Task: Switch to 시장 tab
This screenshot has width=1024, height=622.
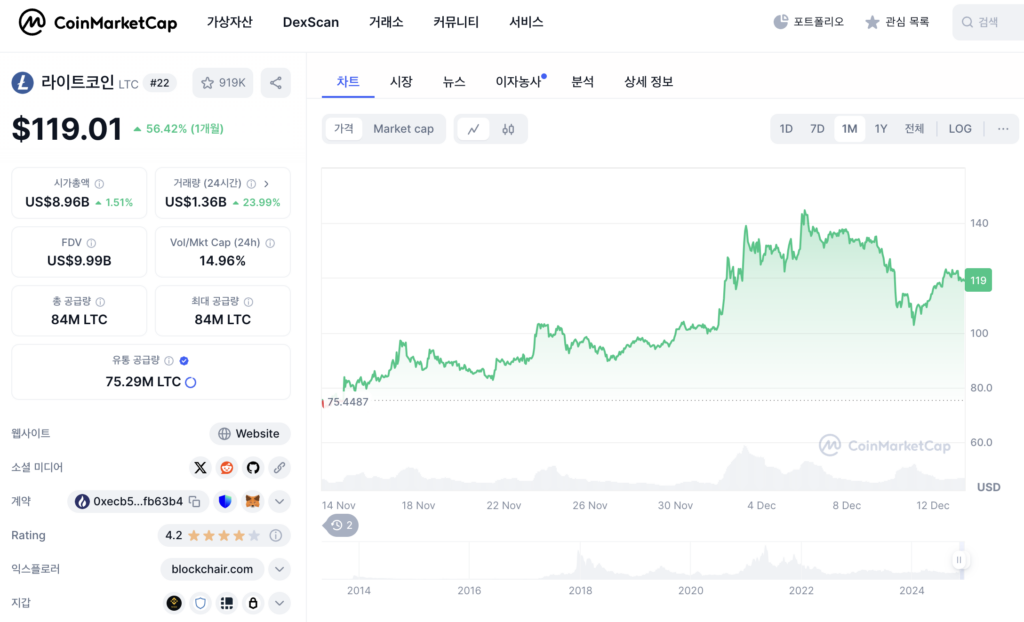Action: 401,82
